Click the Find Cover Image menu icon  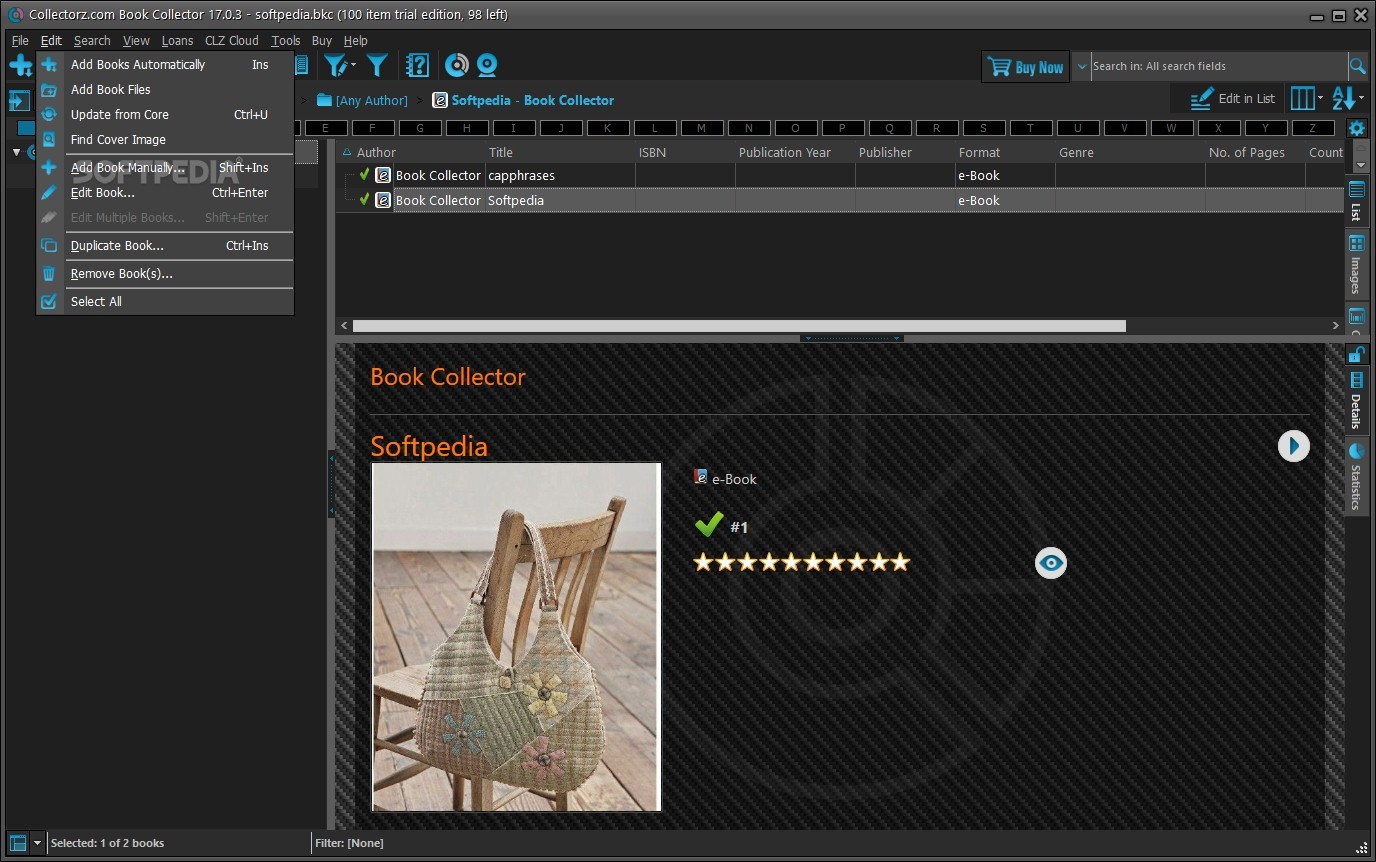pos(48,139)
